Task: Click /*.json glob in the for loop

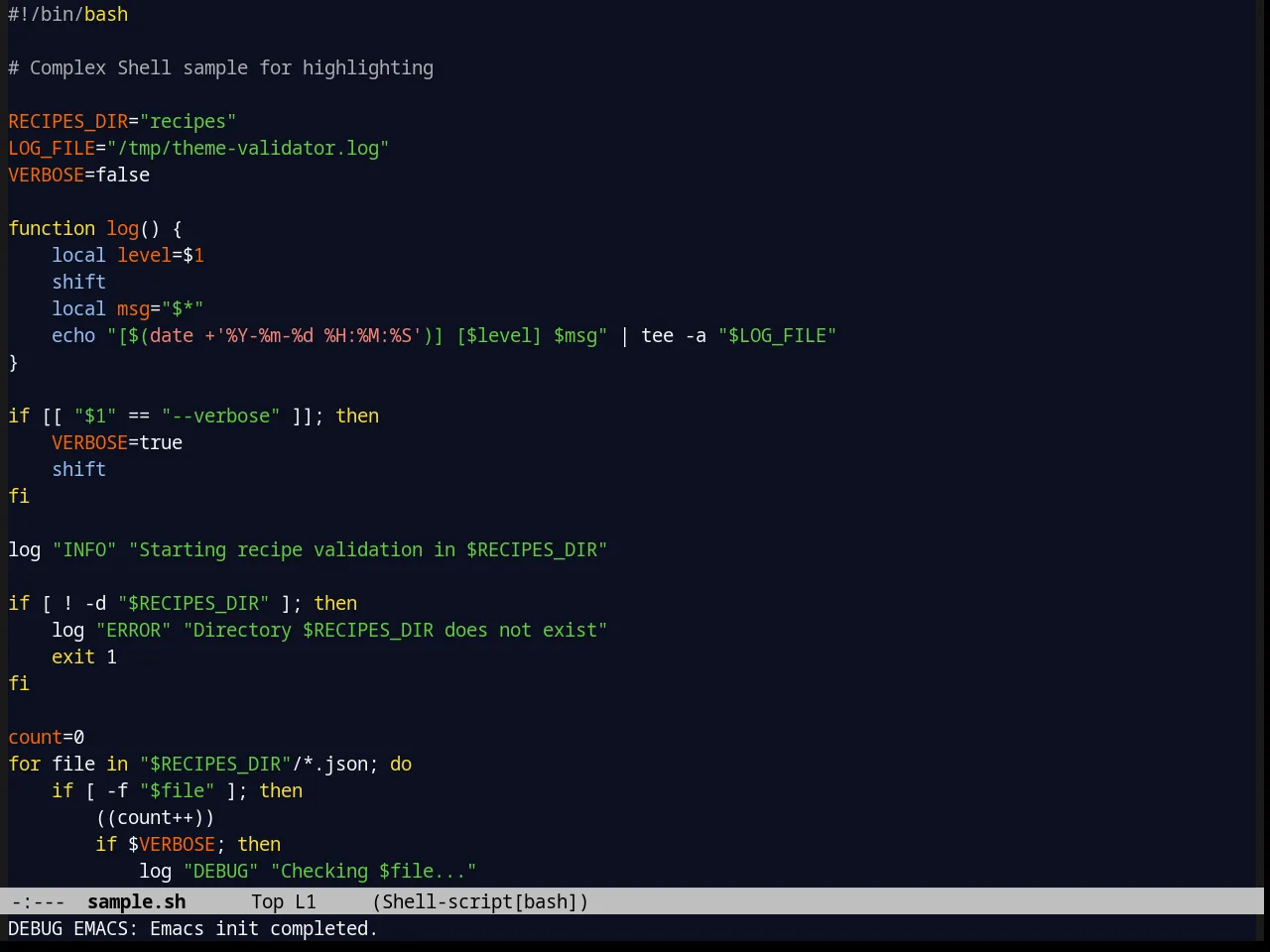Action: (330, 764)
